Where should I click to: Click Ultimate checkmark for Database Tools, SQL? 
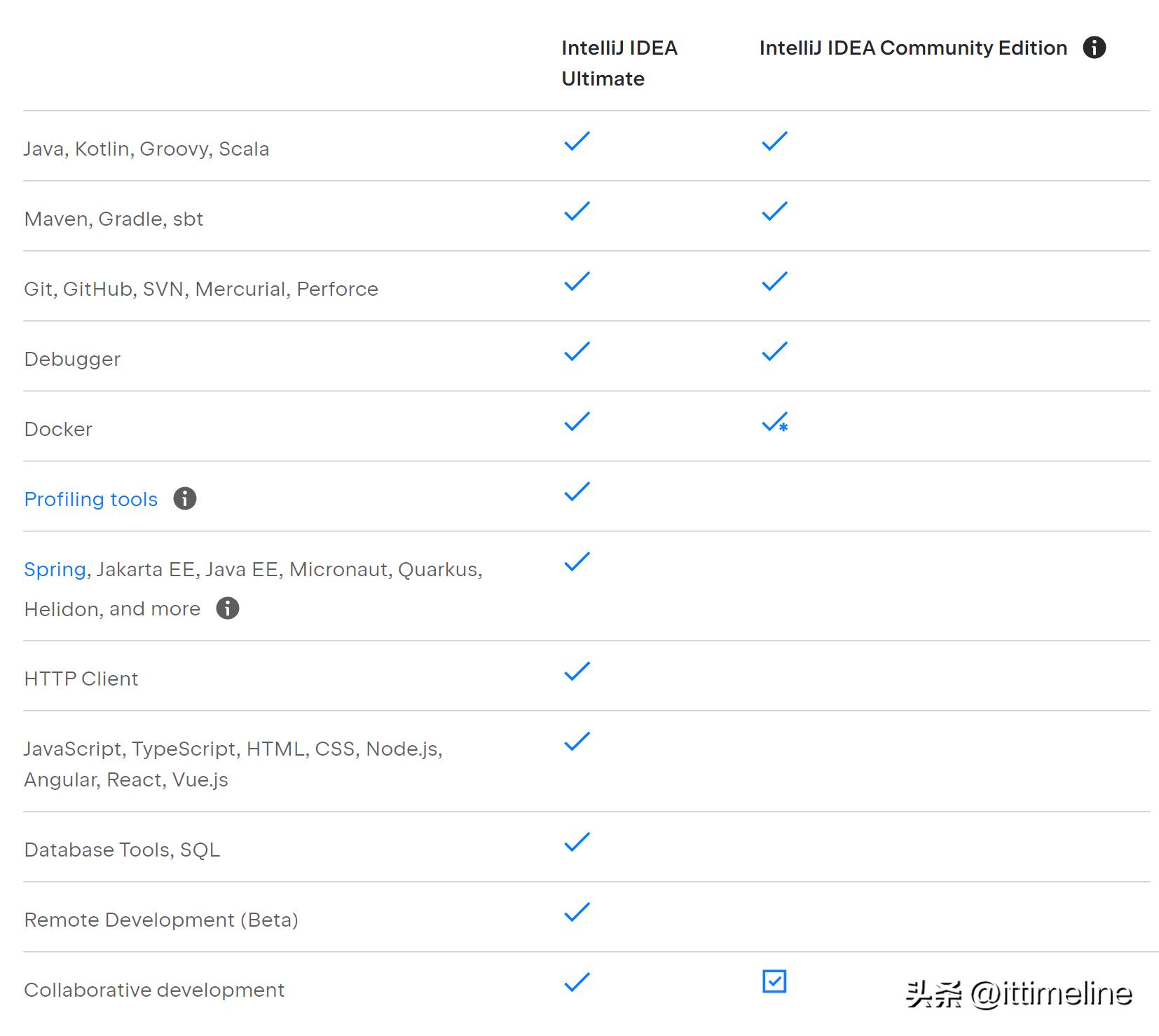click(577, 842)
